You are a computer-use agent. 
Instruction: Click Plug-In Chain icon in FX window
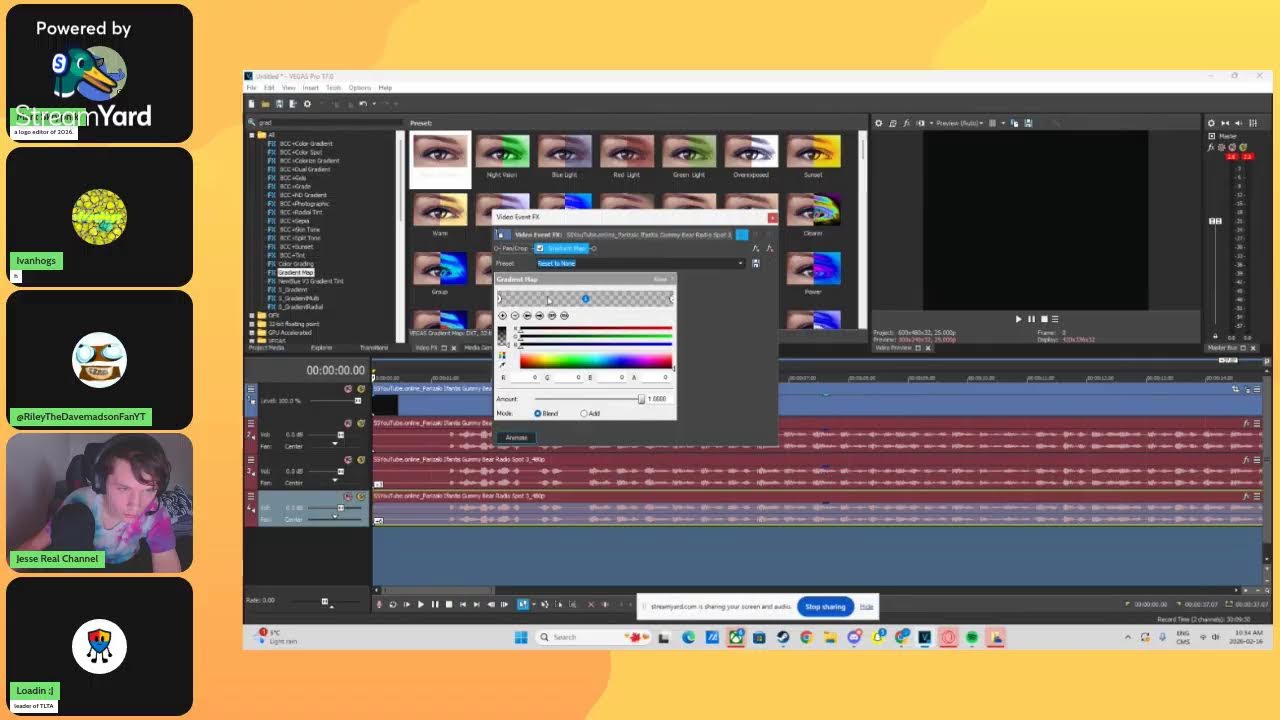point(756,248)
